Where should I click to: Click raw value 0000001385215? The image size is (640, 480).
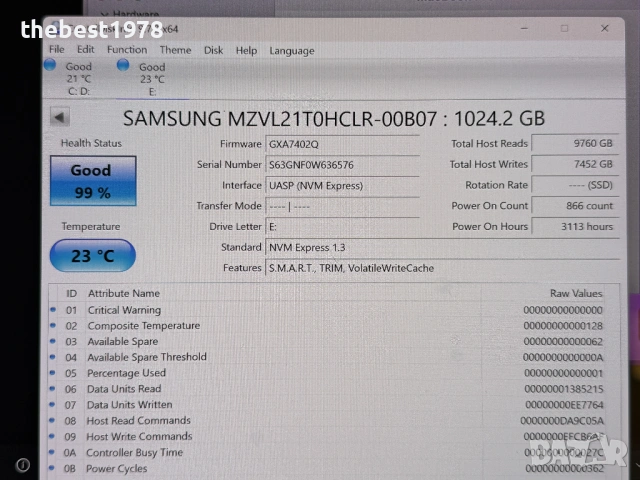coord(564,389)
